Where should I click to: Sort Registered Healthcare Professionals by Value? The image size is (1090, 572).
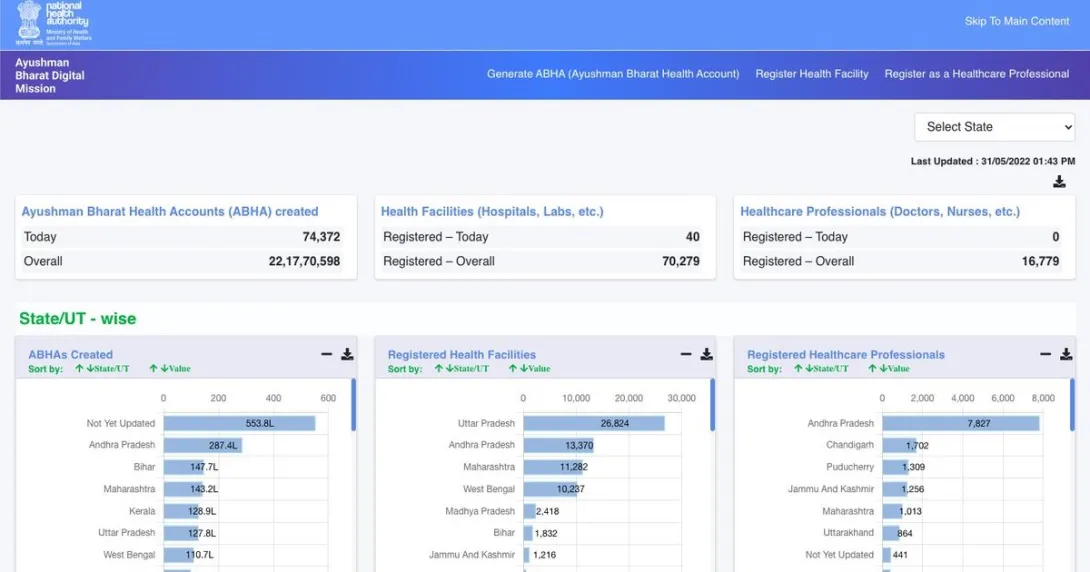pos(888,368)
